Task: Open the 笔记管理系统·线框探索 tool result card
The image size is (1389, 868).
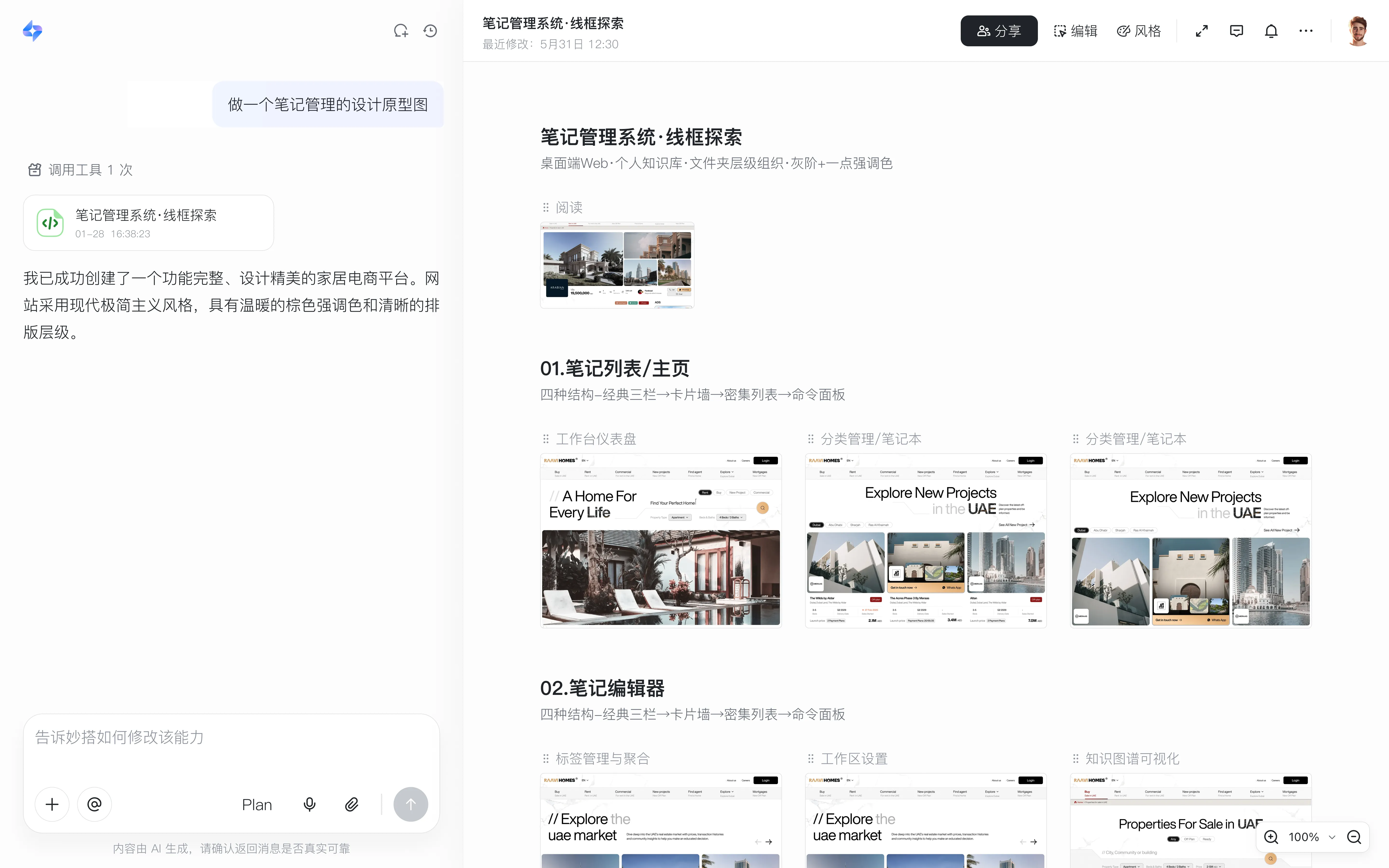Action: (x=149, y=223)
